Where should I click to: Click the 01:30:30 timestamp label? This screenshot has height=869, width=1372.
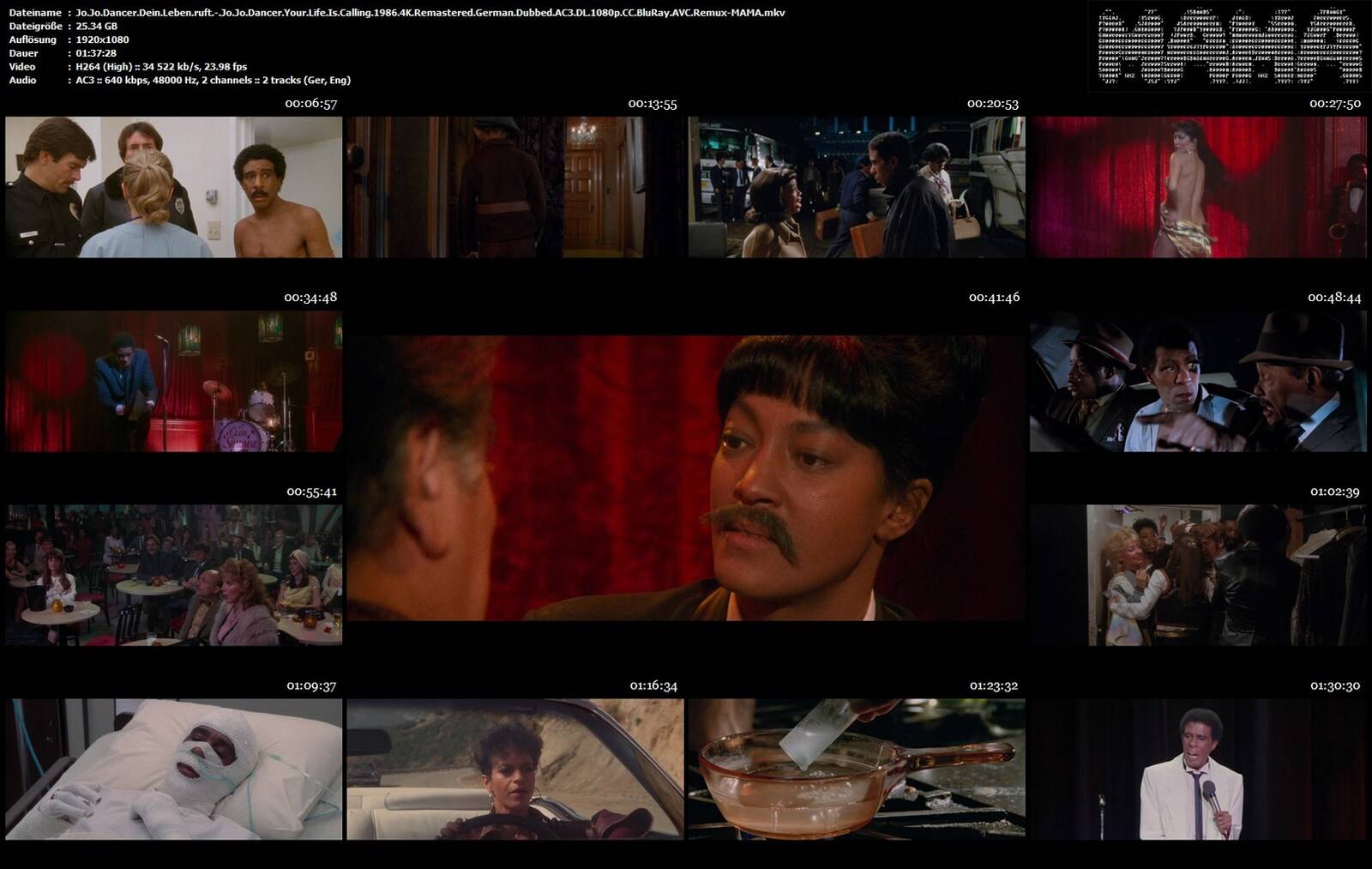(1335, 686)
